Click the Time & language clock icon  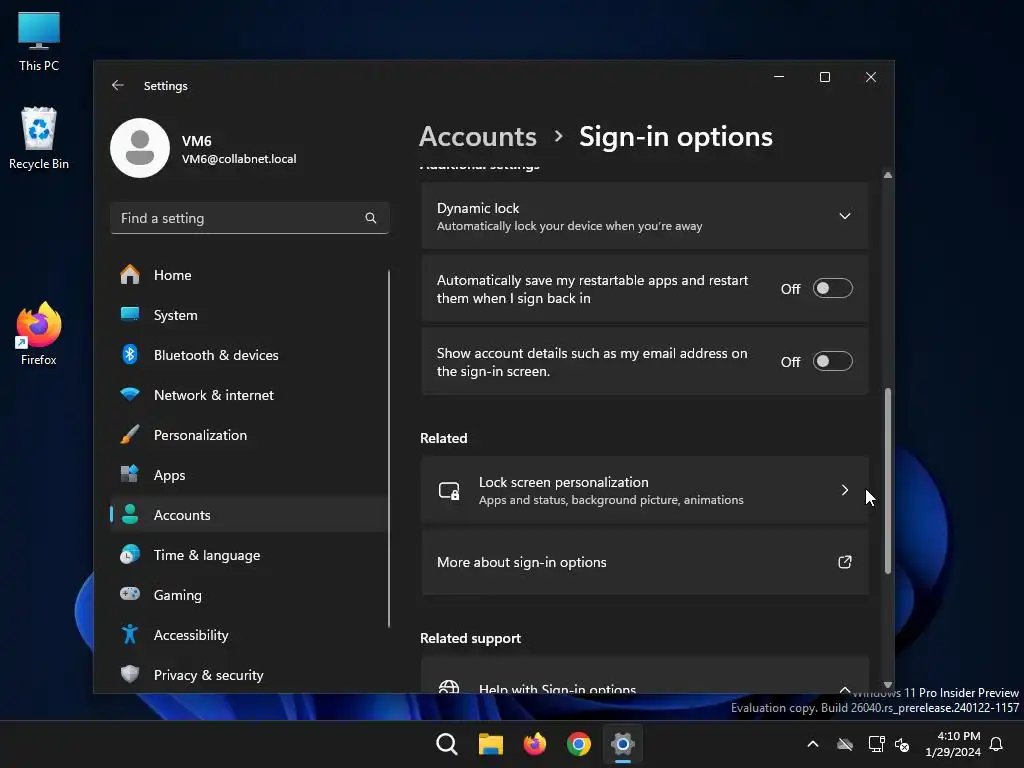(x=130, y=554)
